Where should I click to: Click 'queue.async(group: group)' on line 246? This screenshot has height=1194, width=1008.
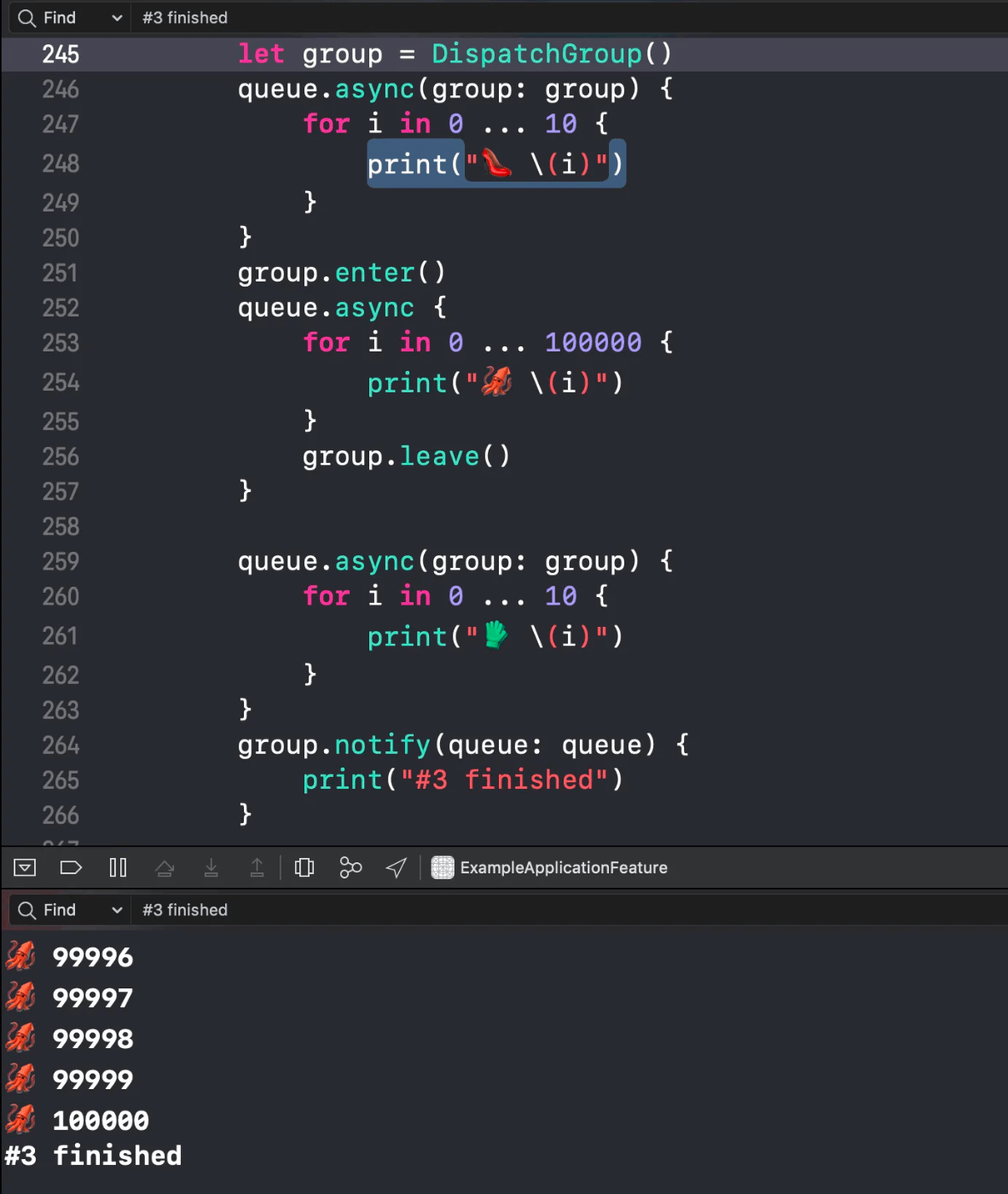pyautogui.click(x=438, y=89)
